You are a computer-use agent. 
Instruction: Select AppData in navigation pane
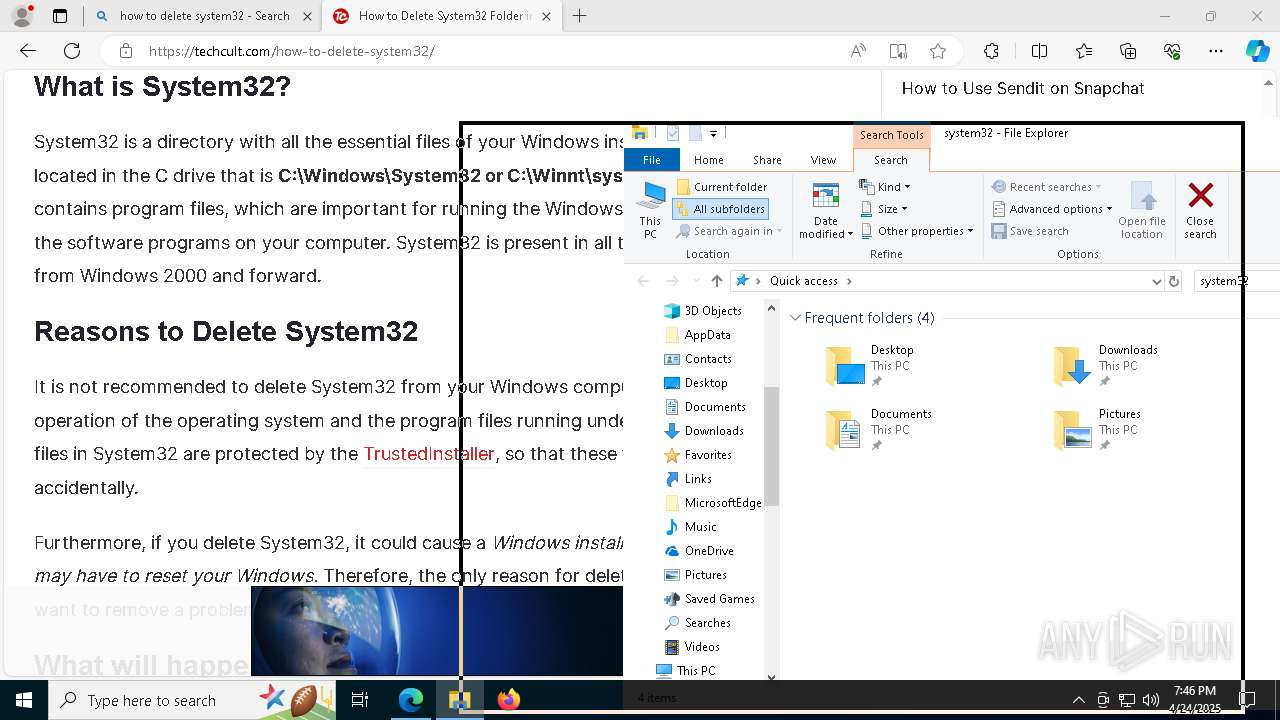coord(698,335)
